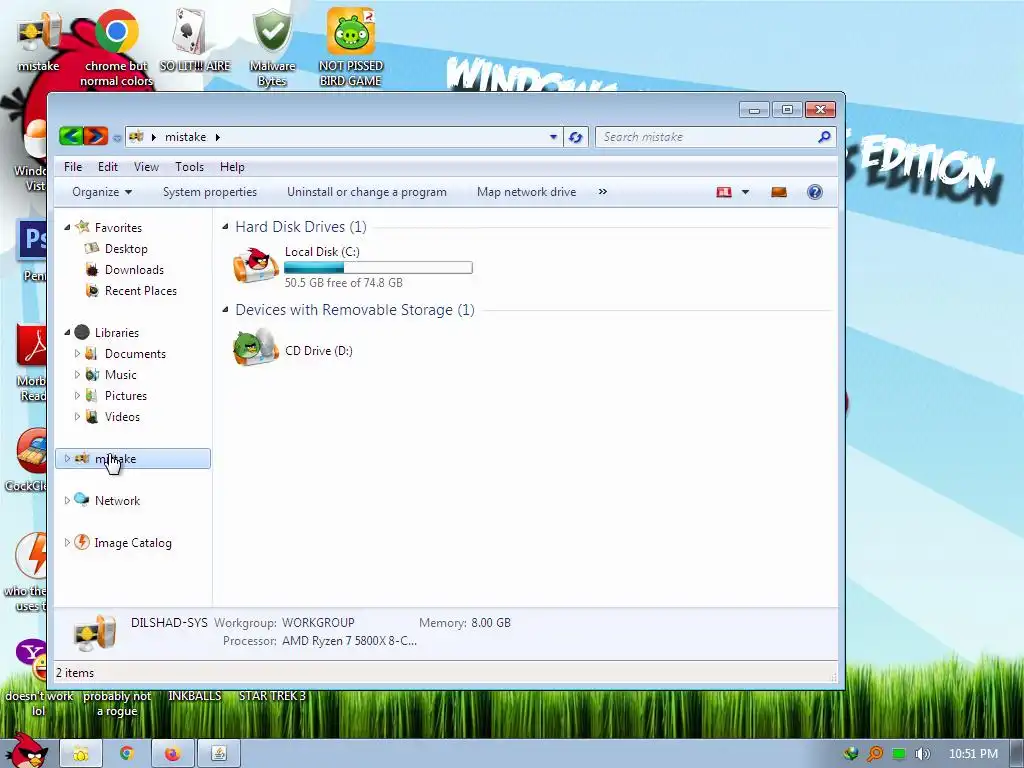
Task: Select Pictures library
Action: click(125, 396)
